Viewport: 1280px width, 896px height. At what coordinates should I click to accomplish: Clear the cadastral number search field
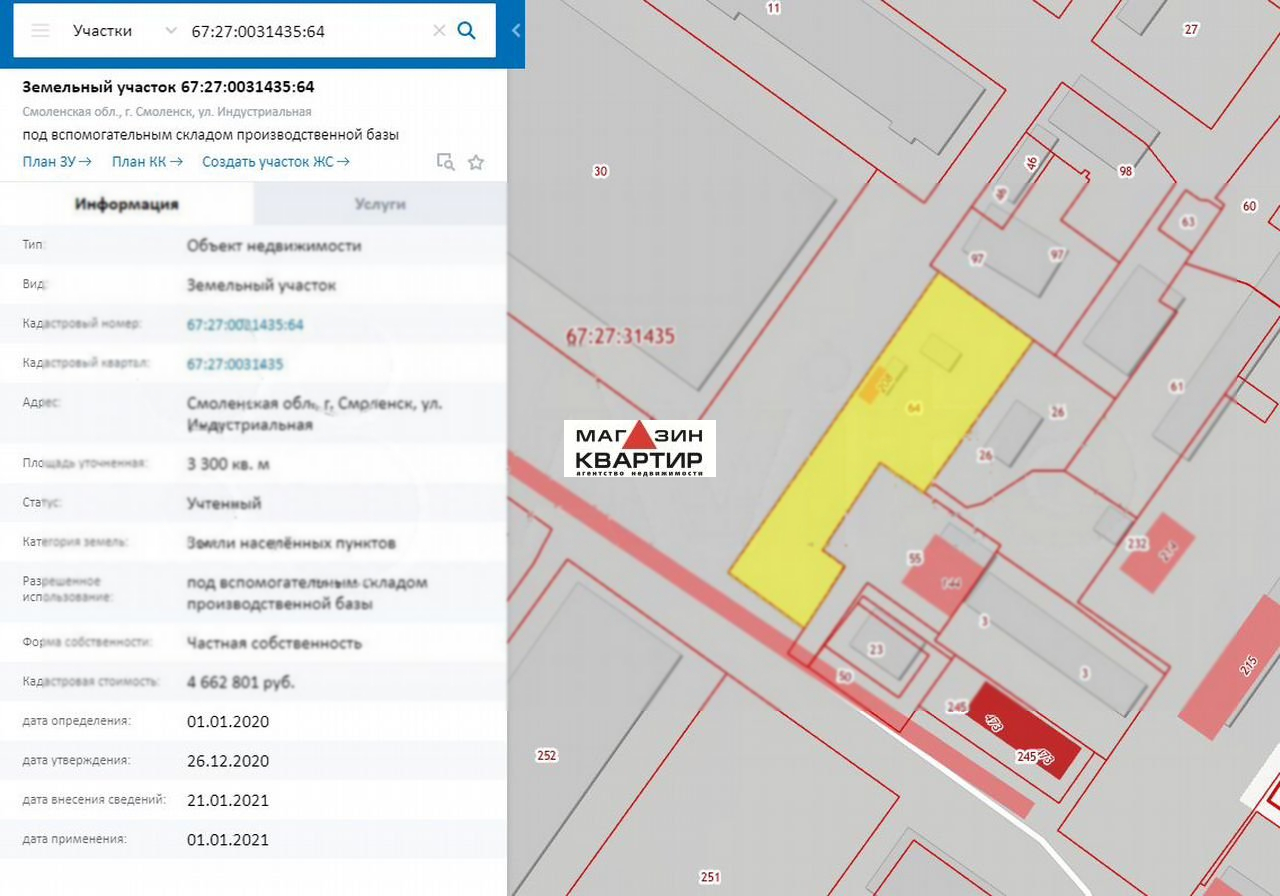tap(438, 31)
